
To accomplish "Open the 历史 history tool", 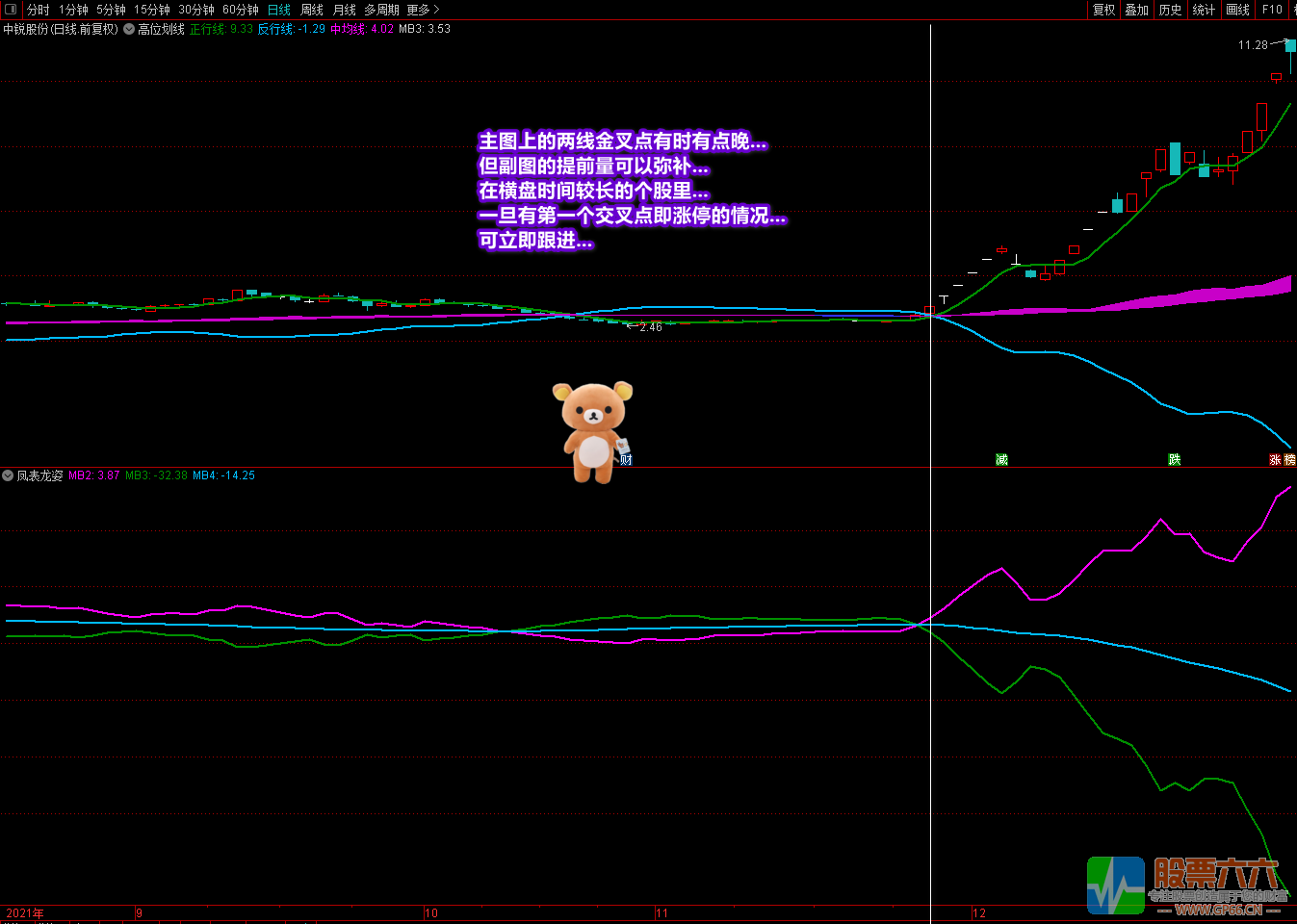I will 1171,10.
